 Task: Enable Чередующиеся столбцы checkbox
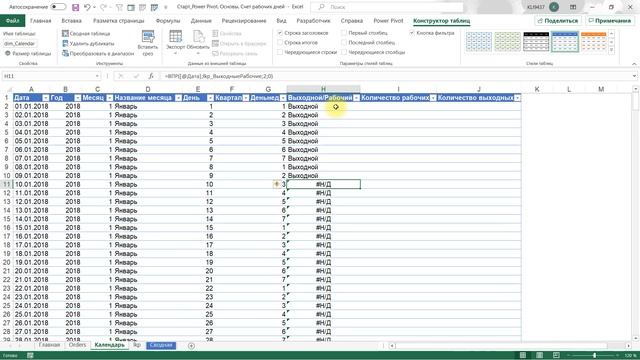(x=344, y=52)
